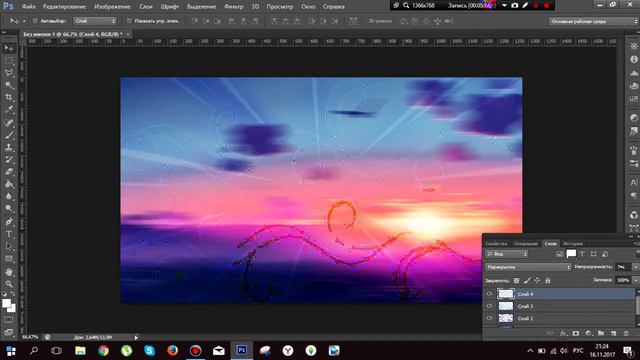Open the Фильтр menu
This screenshot has height=360, width=640.
point(233,7)
